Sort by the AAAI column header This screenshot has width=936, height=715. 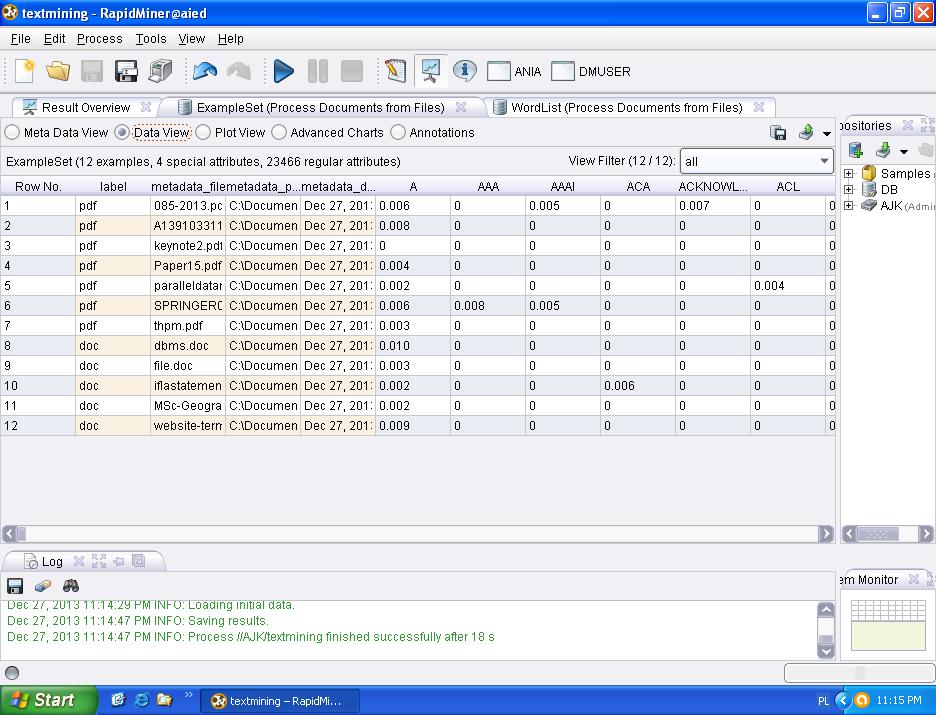point(562,187)
